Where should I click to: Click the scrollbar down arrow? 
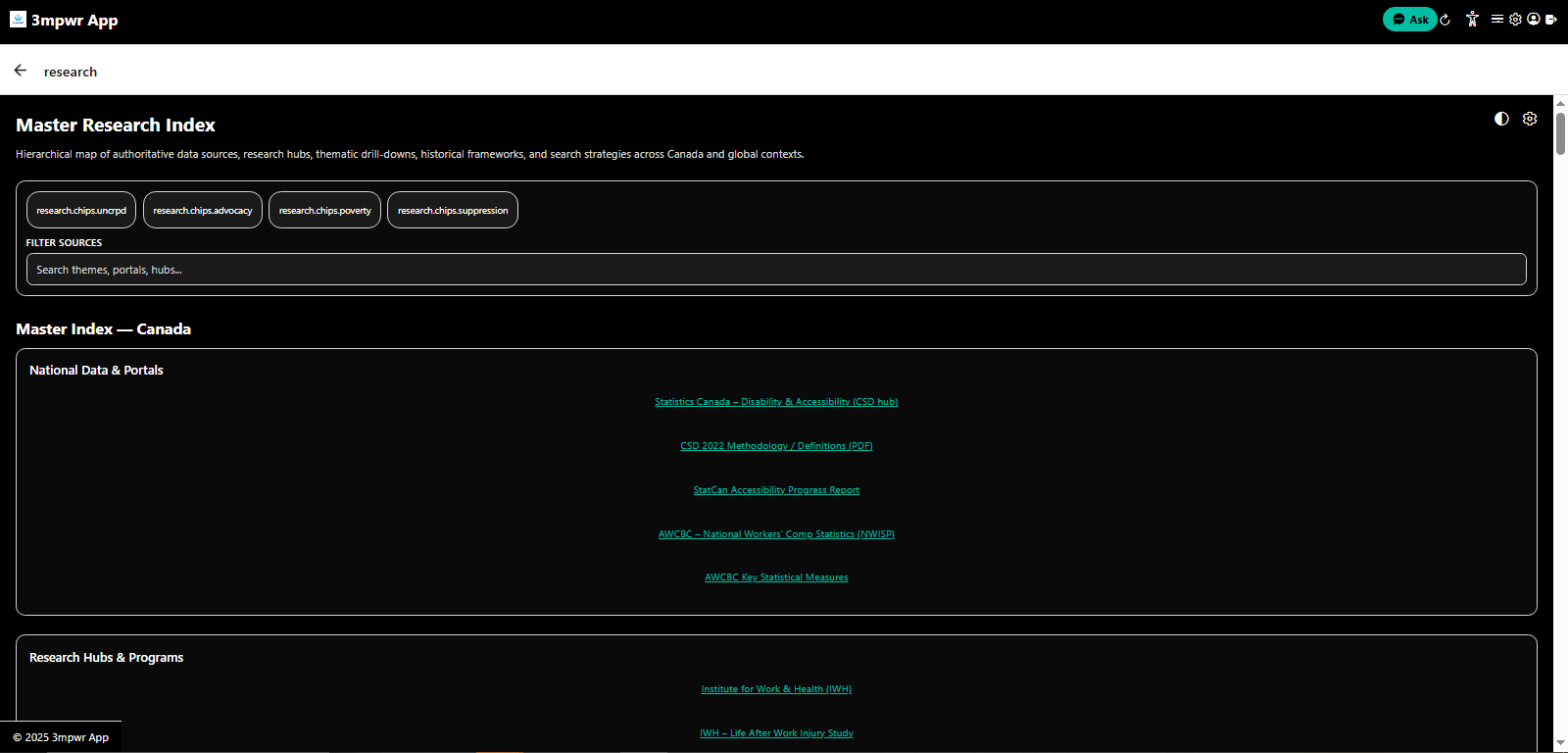pos(1560,744)
